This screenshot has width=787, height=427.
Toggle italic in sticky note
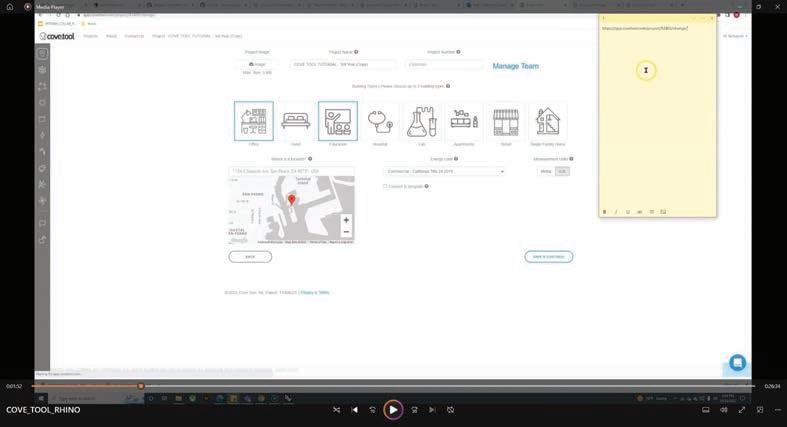tap(616, 212)
